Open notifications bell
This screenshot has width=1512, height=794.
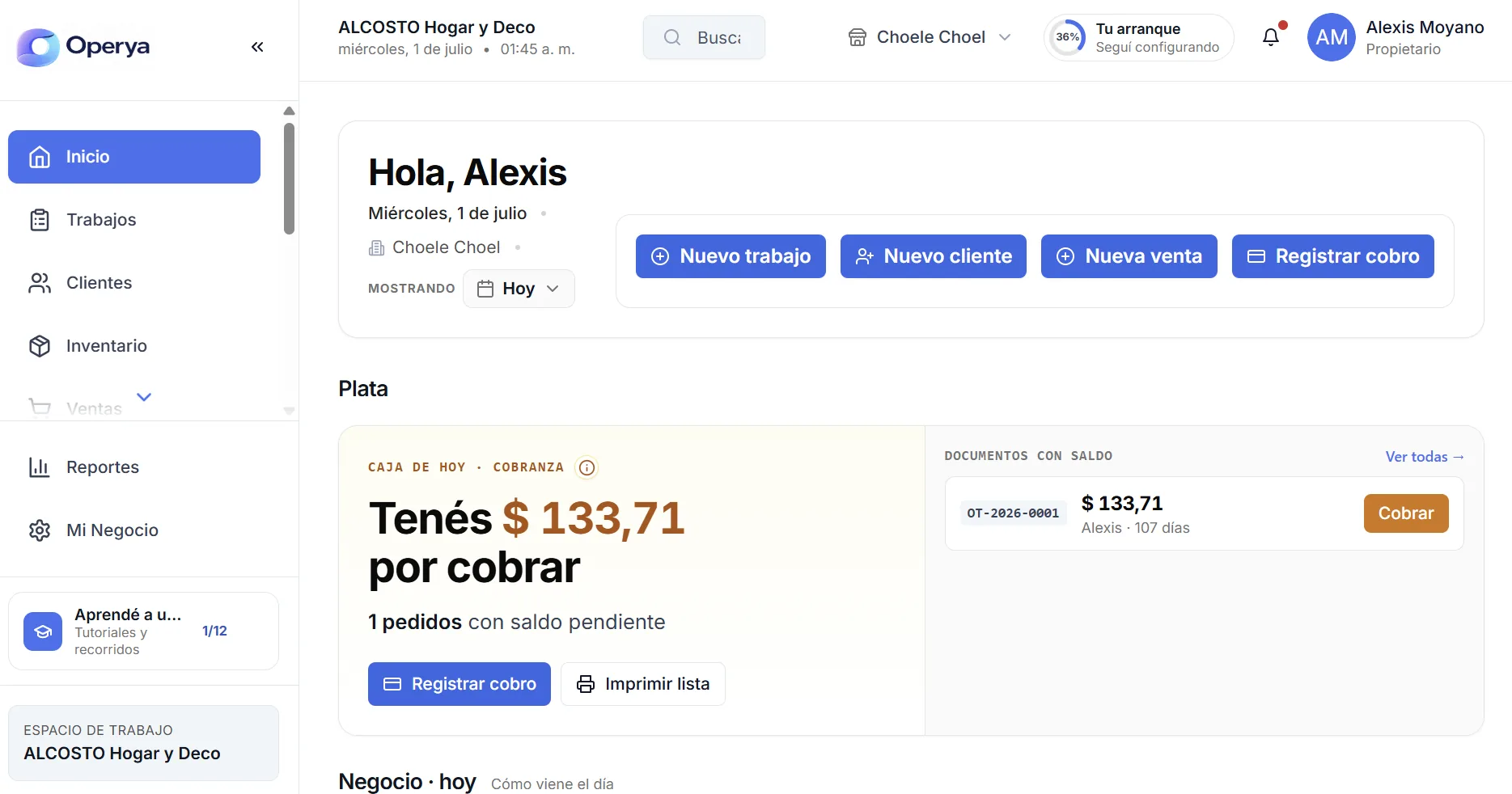click(x=1271, y=37)
